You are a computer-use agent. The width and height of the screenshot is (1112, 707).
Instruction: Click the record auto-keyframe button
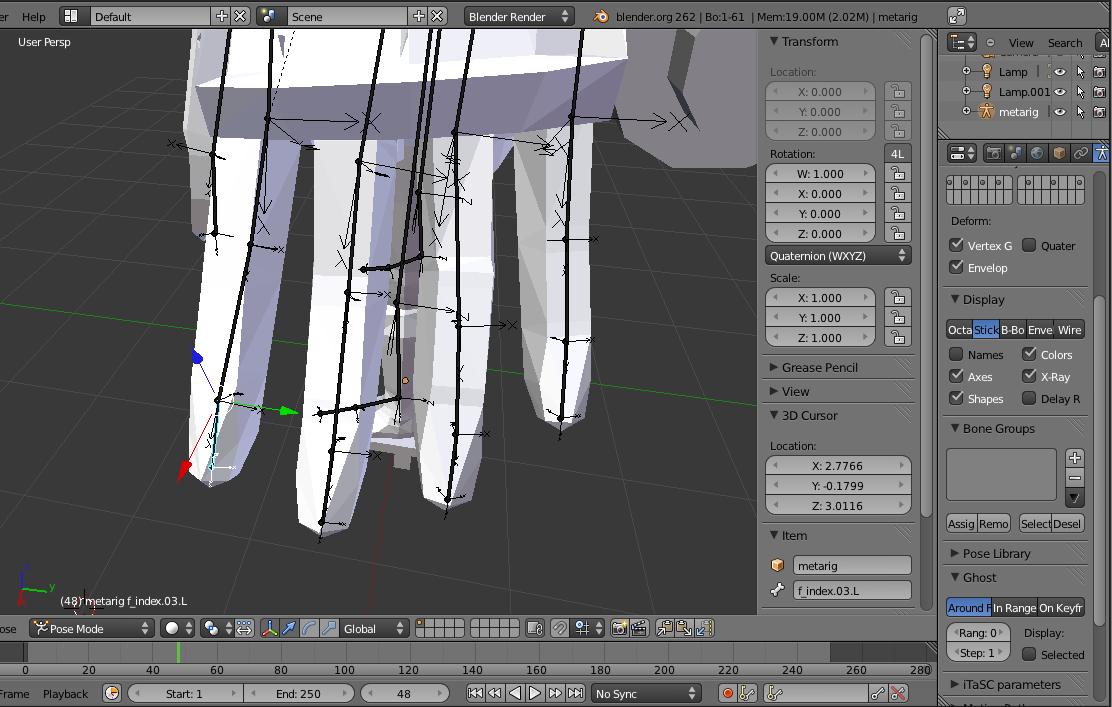pyautogui.click(x=727, y=694)
